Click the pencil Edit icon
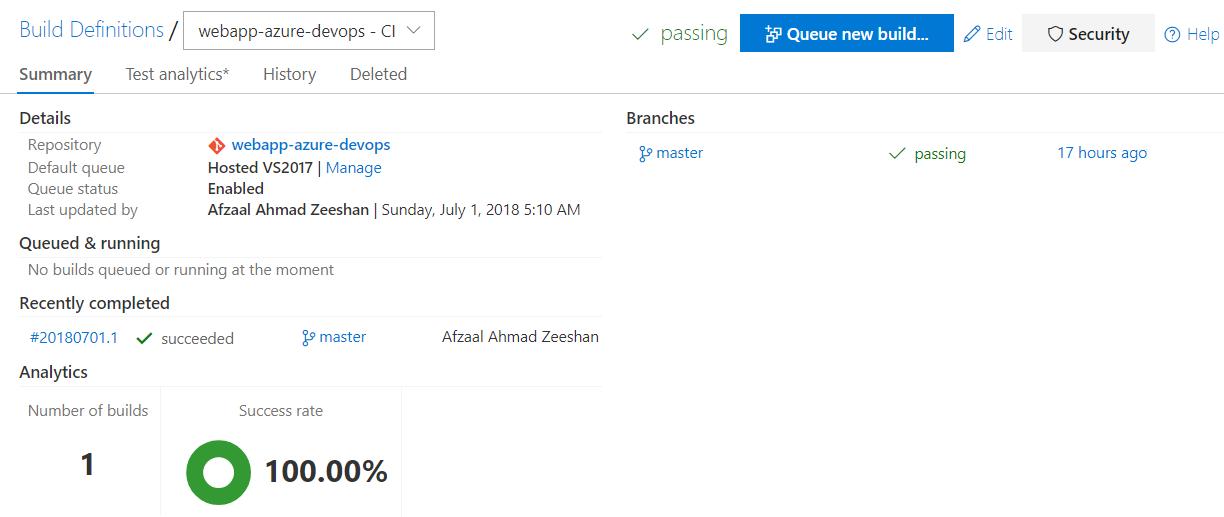This screenshot has height=517, width=1224. (972, 34)
